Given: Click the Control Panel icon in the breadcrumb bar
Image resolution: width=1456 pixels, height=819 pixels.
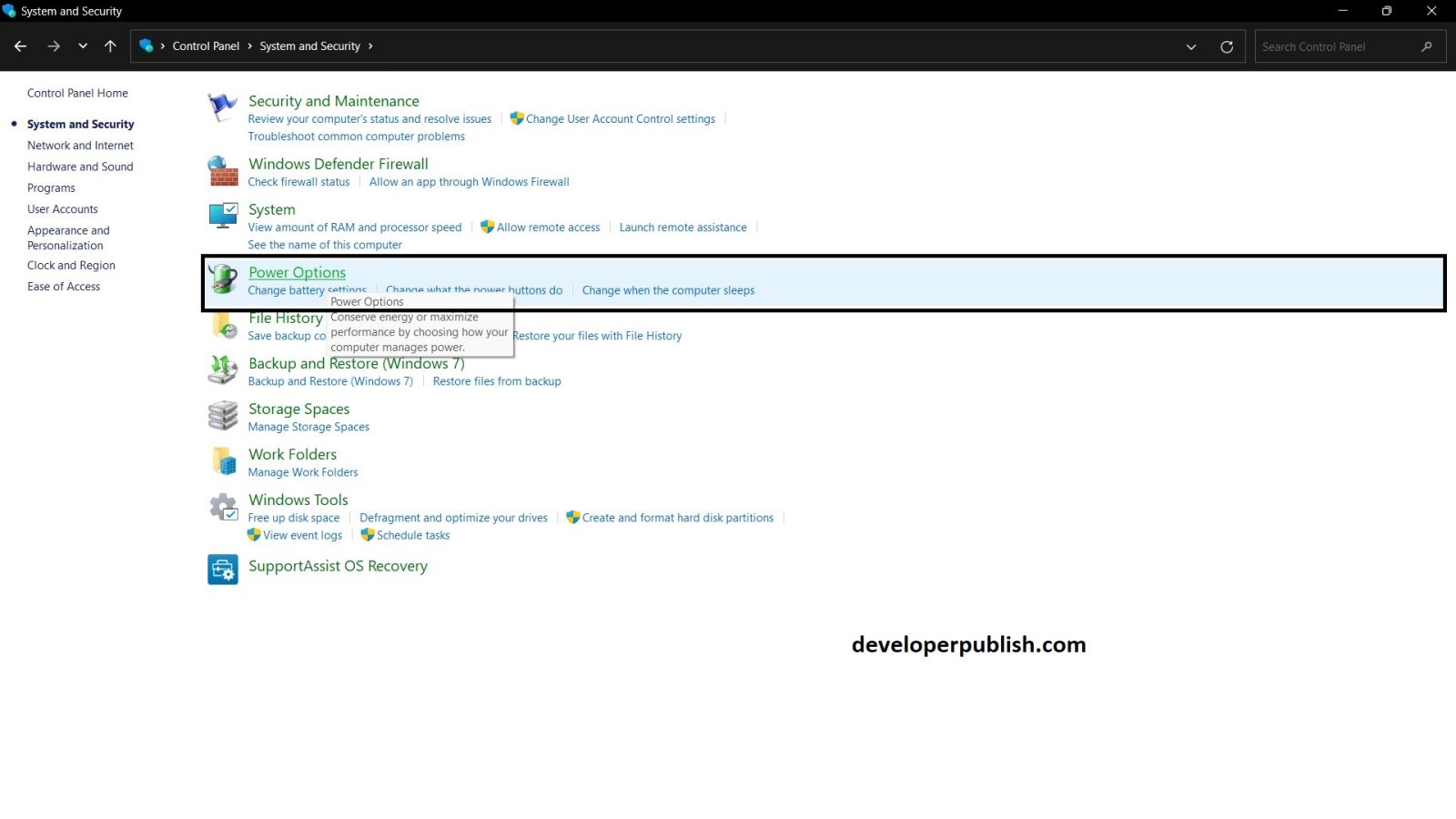Looking at the screenshot, I should [147, 45].
